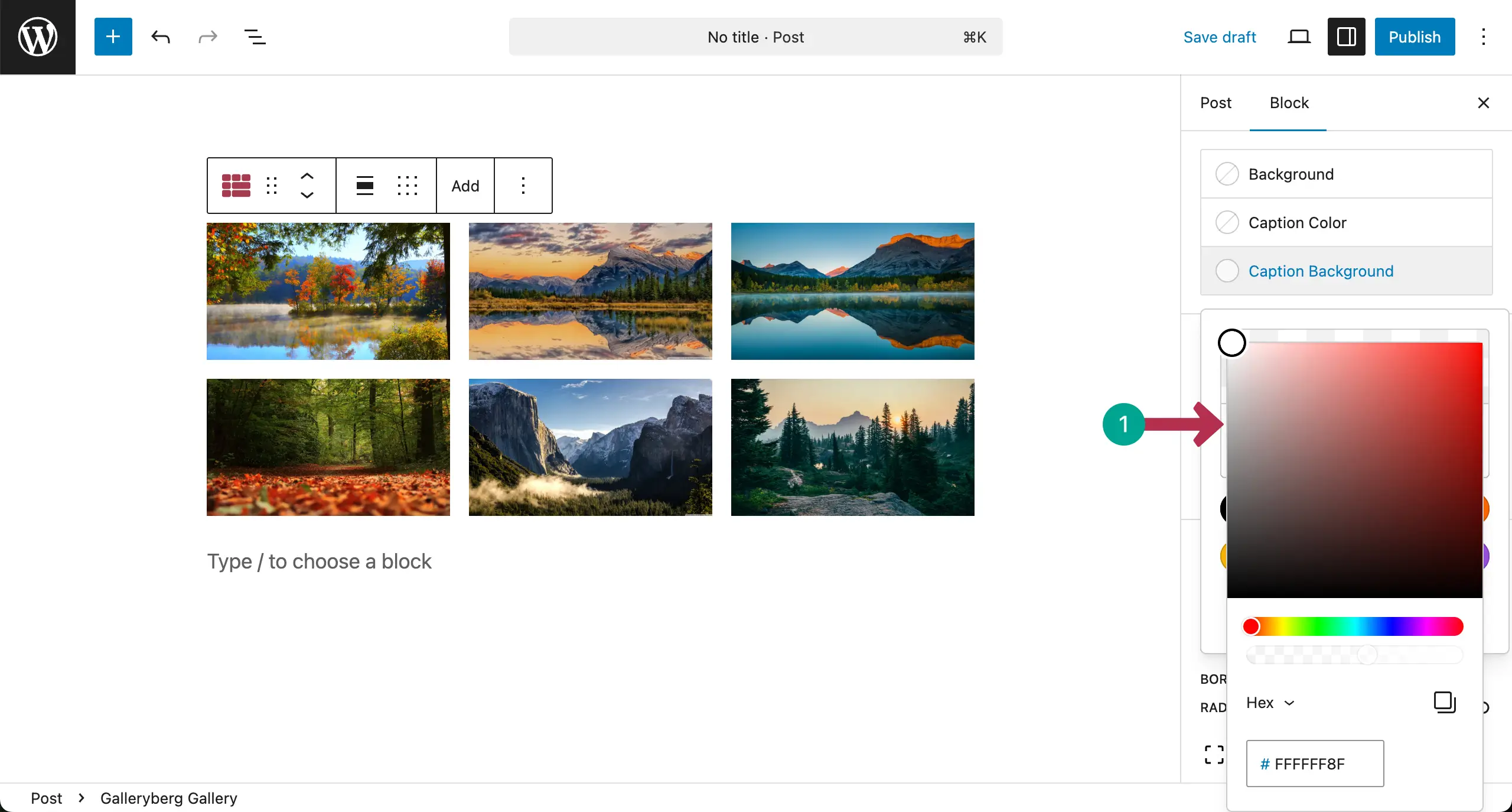Click the Save draft link

[1220, 37]
